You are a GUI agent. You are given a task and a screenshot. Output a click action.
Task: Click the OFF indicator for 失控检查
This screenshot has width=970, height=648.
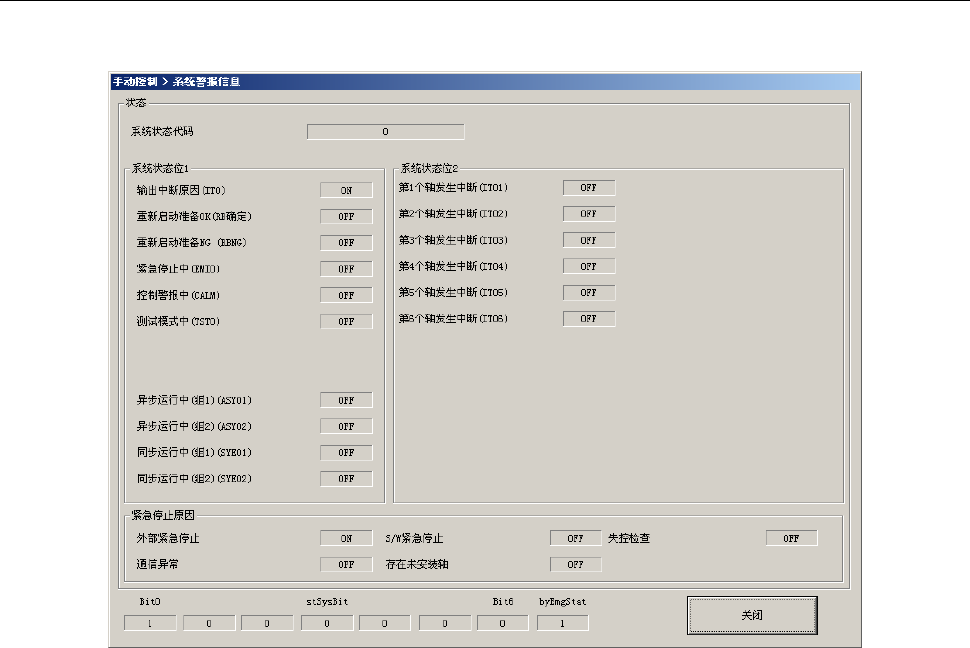click(x=792, y=538)
